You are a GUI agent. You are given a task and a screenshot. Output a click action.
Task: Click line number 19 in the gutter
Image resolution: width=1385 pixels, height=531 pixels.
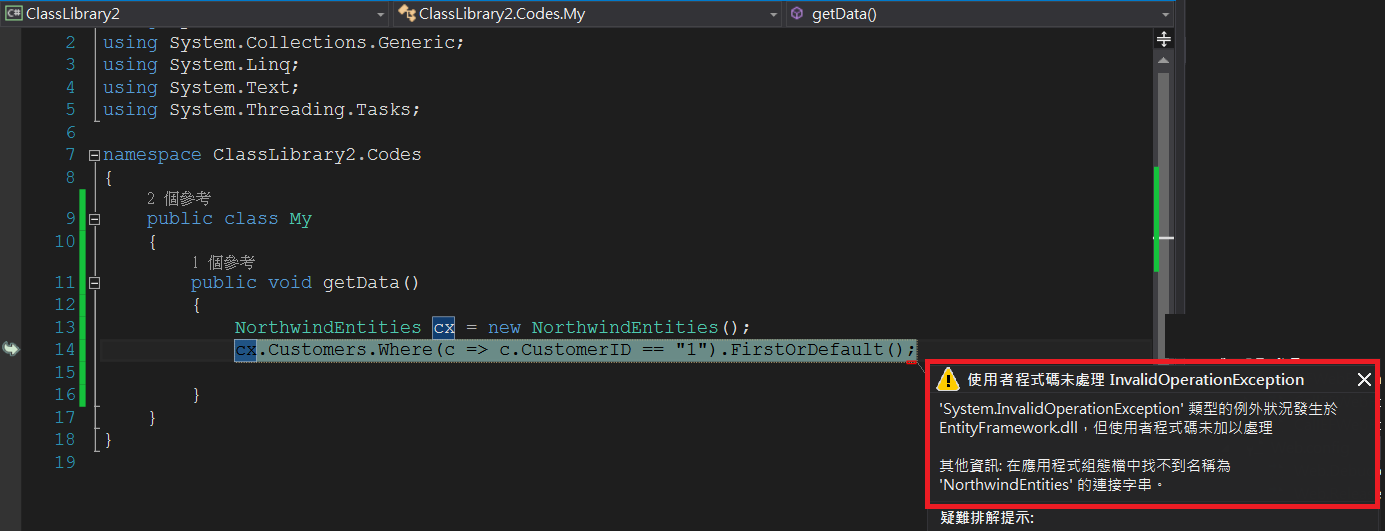[65, 462]
